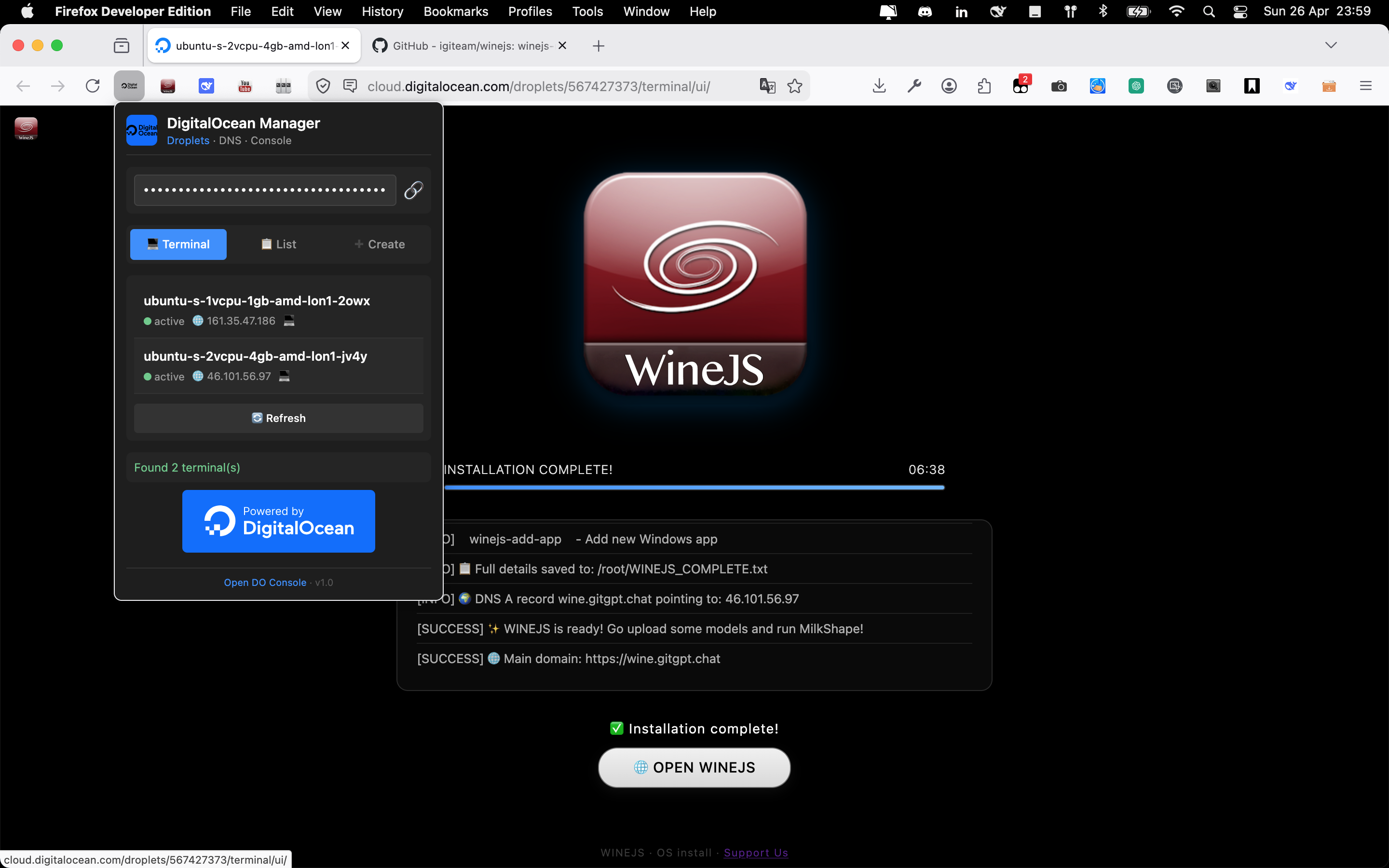
Task: Follow the Support Us link in the footer
Action: [756, 853]
